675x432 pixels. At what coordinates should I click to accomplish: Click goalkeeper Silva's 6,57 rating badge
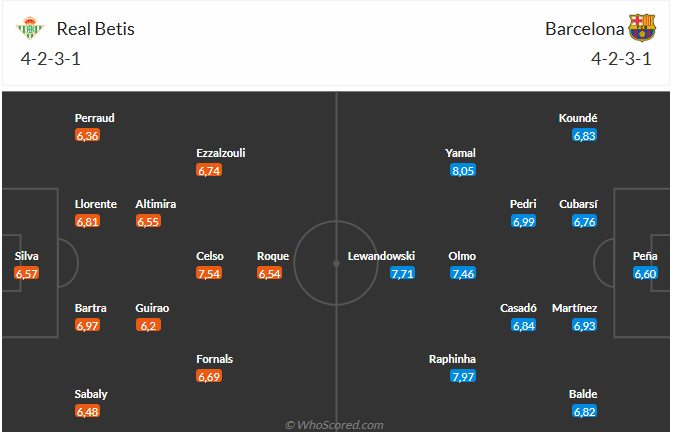27,273
